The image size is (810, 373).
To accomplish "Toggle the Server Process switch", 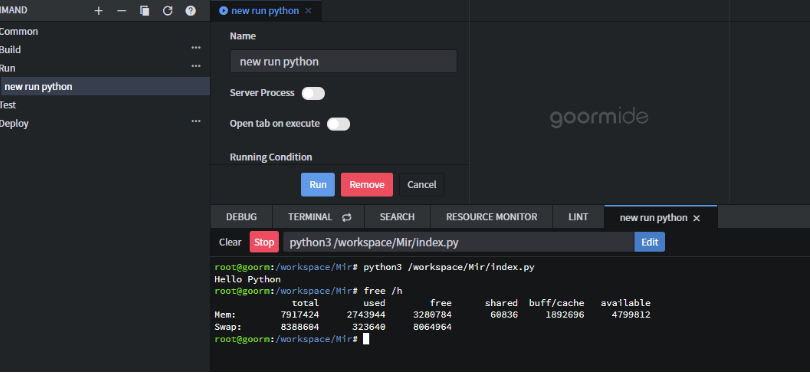I will (313, 94).
